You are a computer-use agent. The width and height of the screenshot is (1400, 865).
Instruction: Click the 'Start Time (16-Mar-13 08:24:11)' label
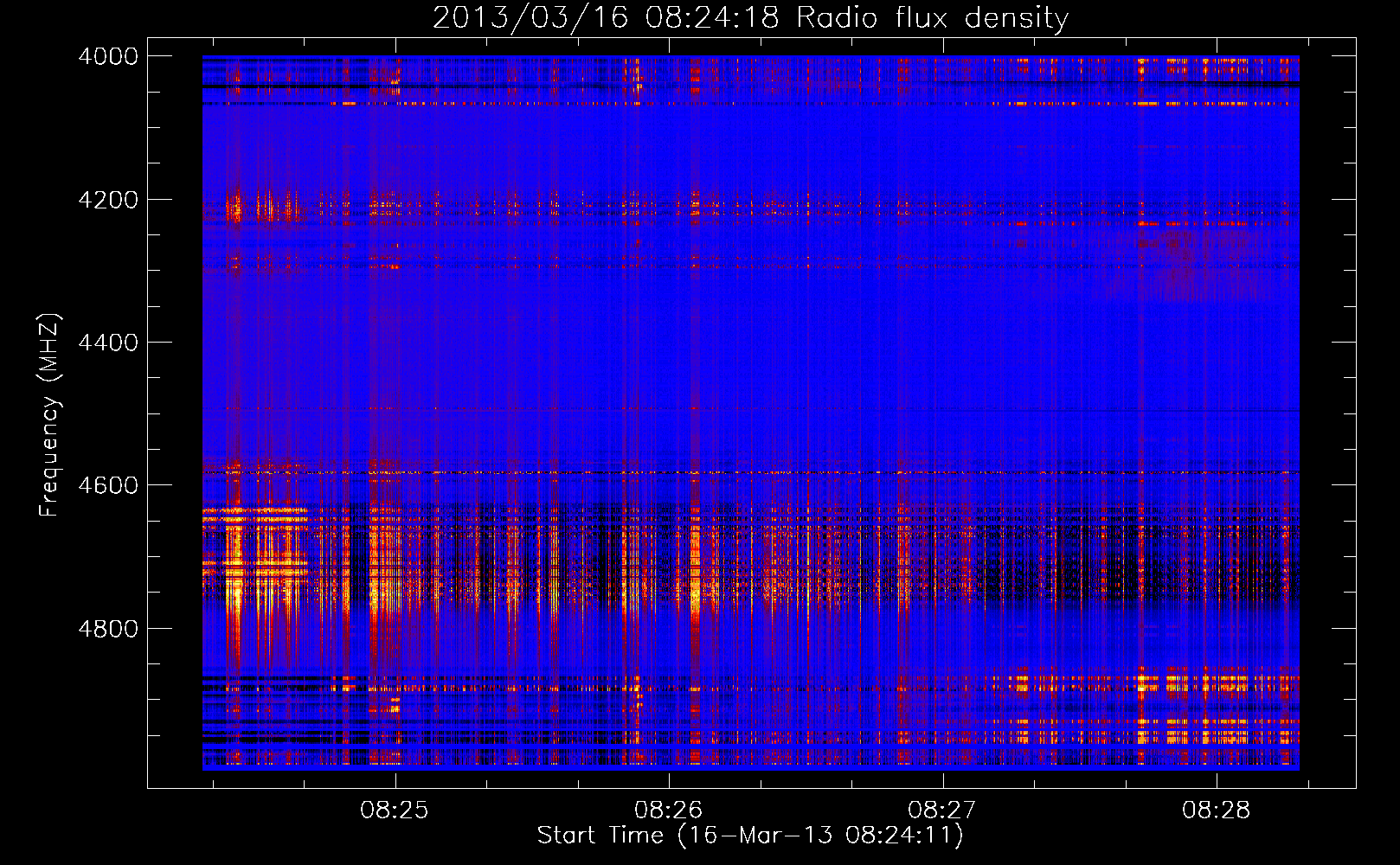coord(750,836)
